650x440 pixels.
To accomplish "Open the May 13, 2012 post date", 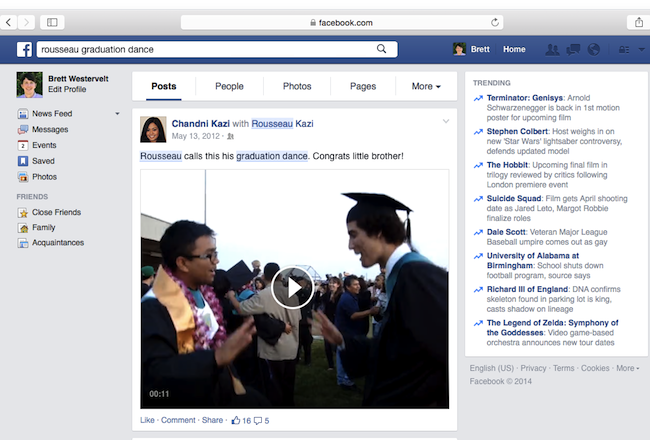I will (x=196, y=136).
